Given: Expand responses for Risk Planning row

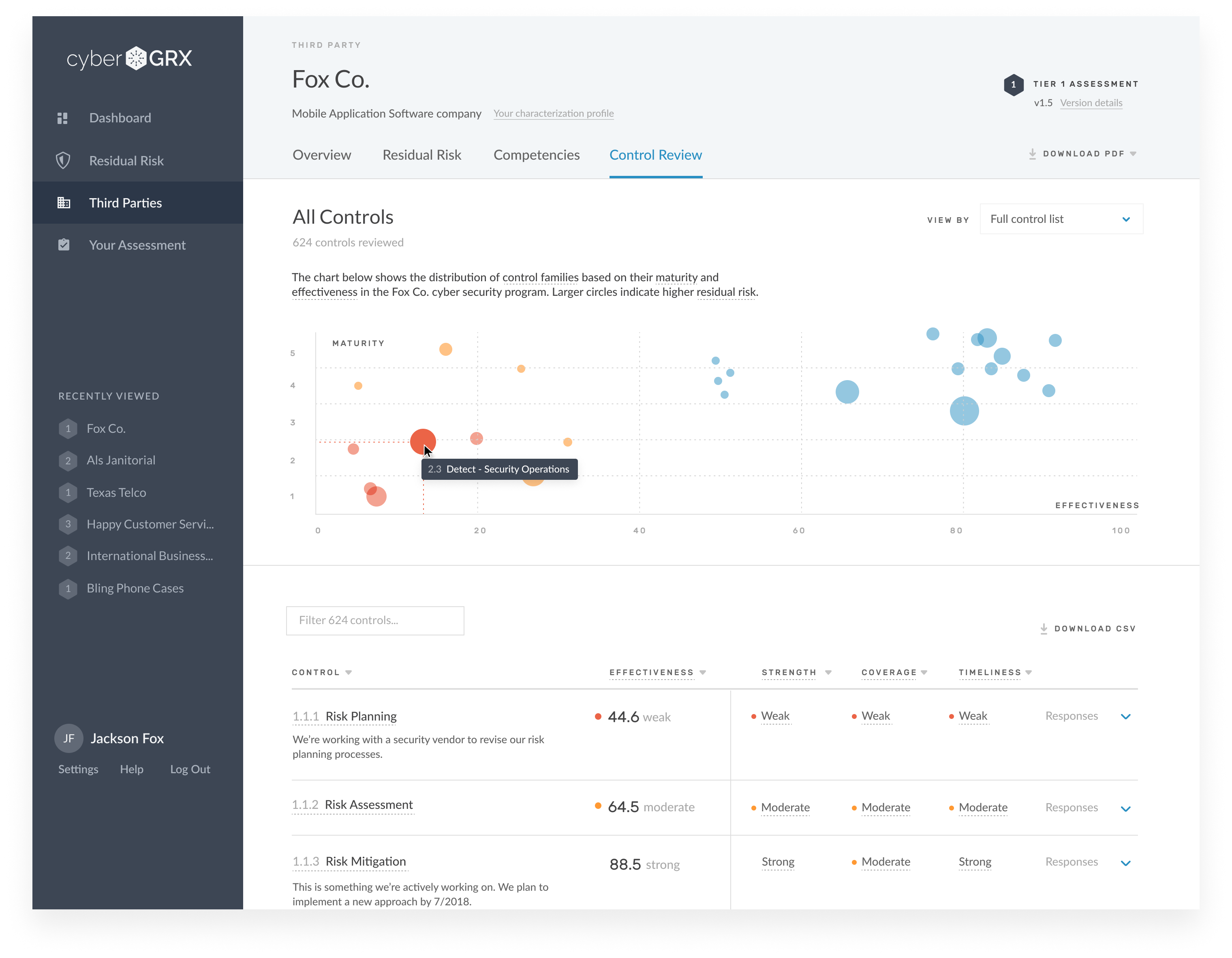Looking at the screenshot, I should [1125, 717].
